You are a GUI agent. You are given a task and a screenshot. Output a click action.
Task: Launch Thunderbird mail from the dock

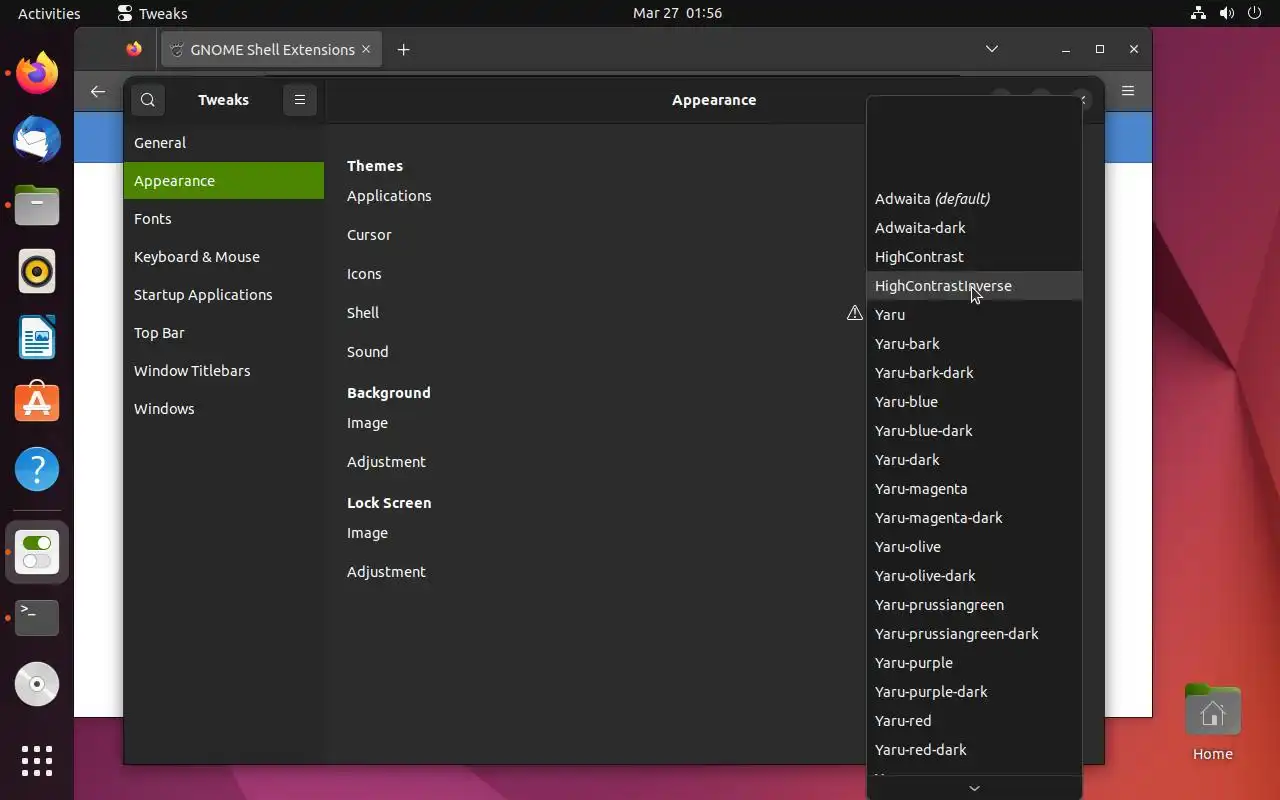pyautogui.click(x=37, y=139)
